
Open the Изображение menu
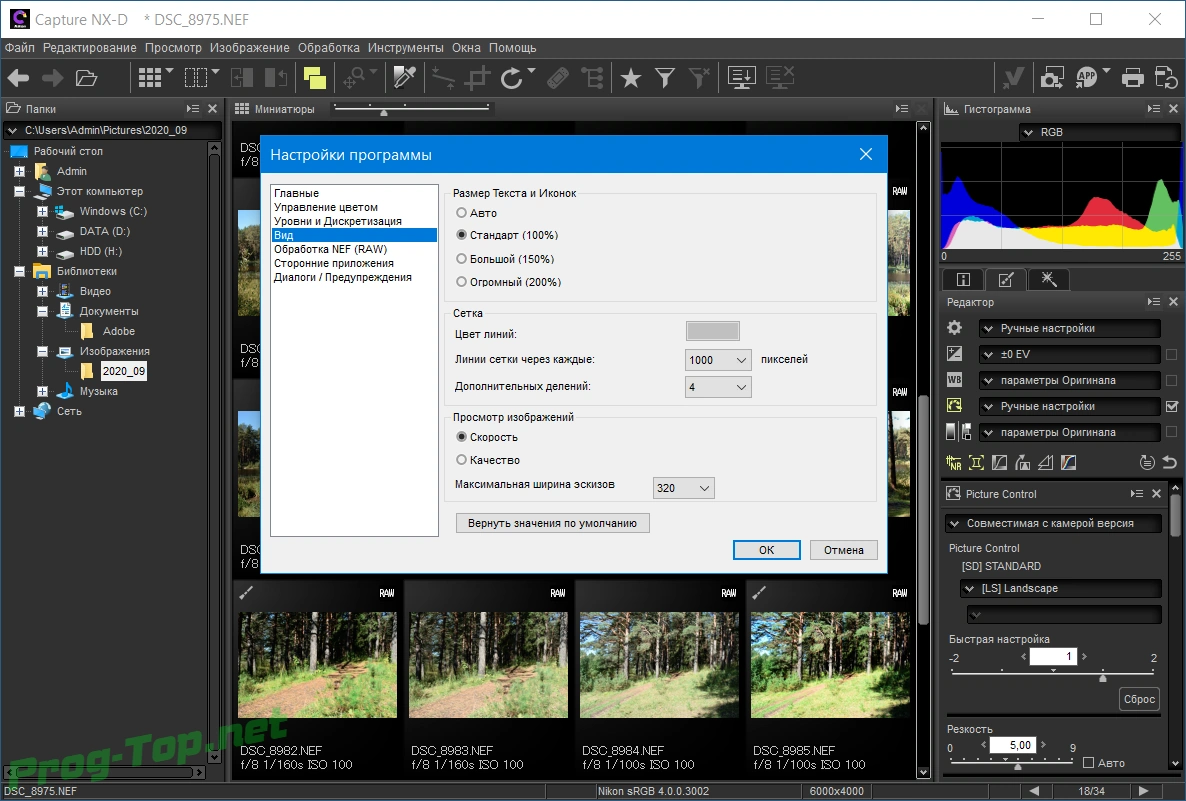[x=250, y=48]
